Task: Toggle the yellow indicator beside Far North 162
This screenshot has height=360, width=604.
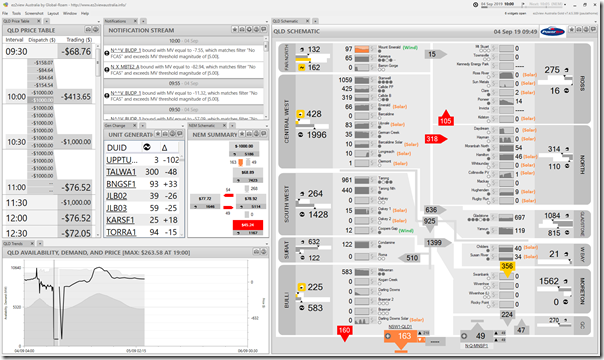Action: [302, 67]
